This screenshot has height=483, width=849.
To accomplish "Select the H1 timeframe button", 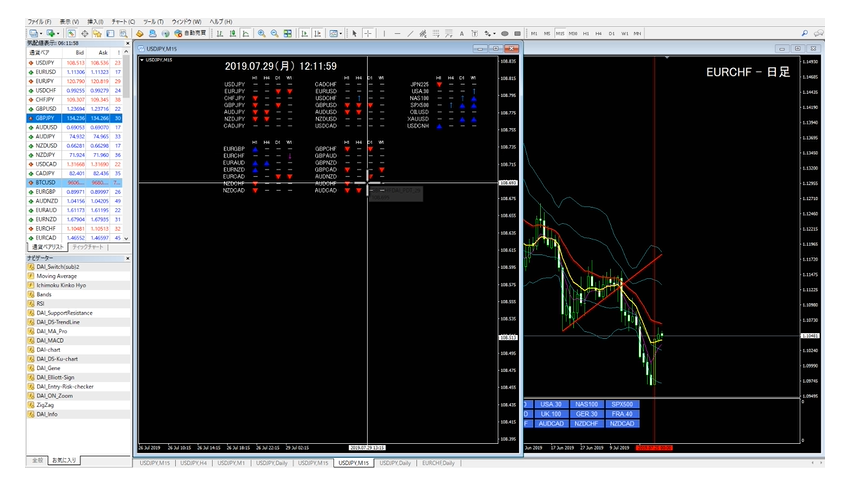I will (586, 34).
